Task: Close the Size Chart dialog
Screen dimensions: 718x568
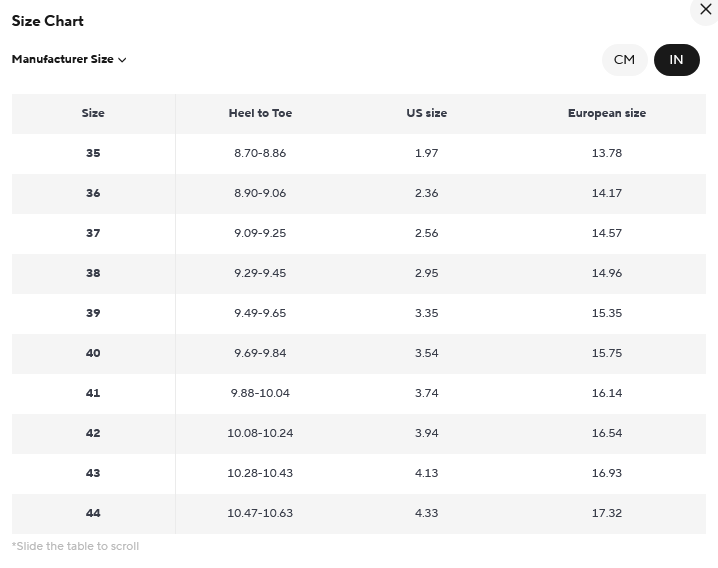Action: click(705, 10)
